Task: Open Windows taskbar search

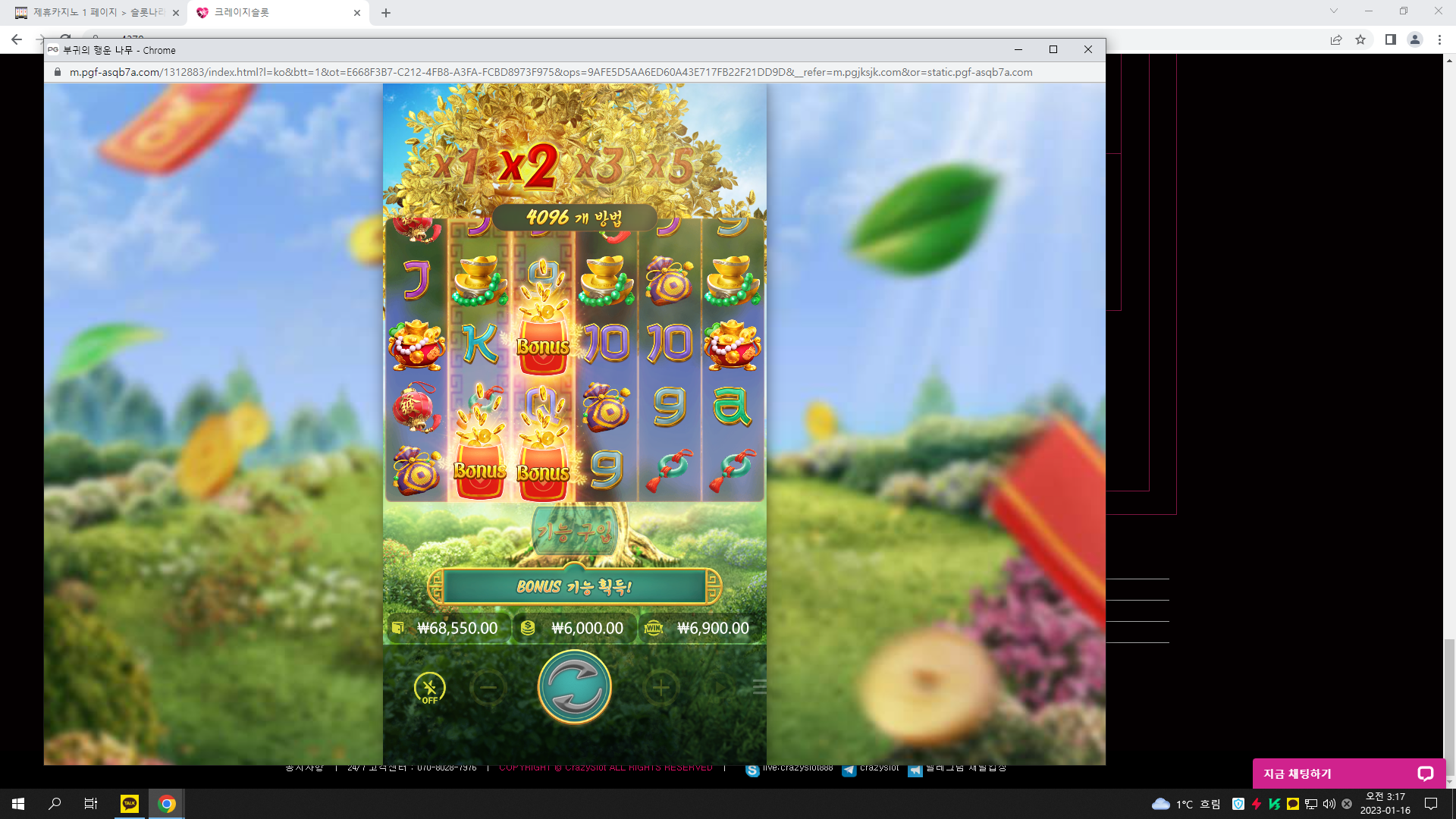Action: (x=55, y=804)
